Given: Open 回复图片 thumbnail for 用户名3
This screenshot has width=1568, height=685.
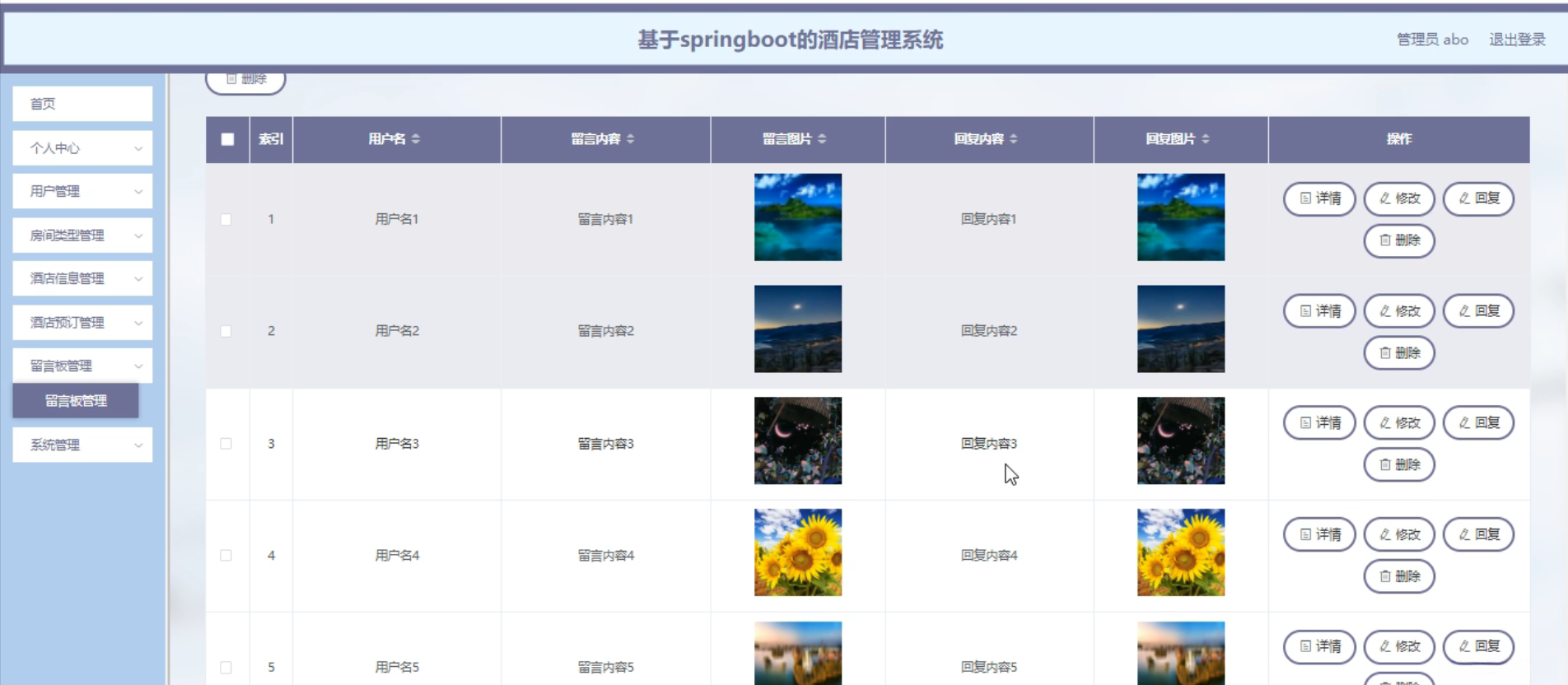Looking at the screenshot, I should tap(1181, 441).
